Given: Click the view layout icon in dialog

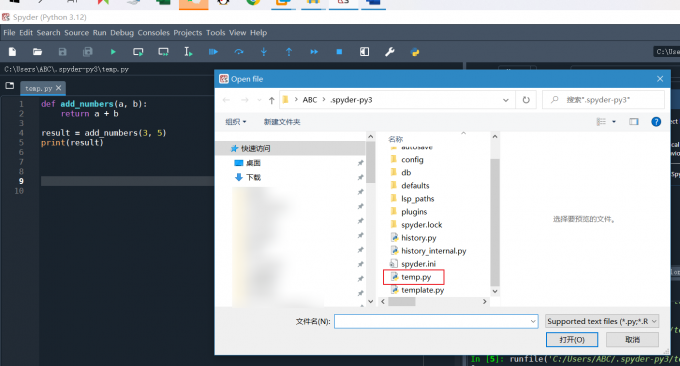Looking at the screenshot, I should tap(601, 122).
